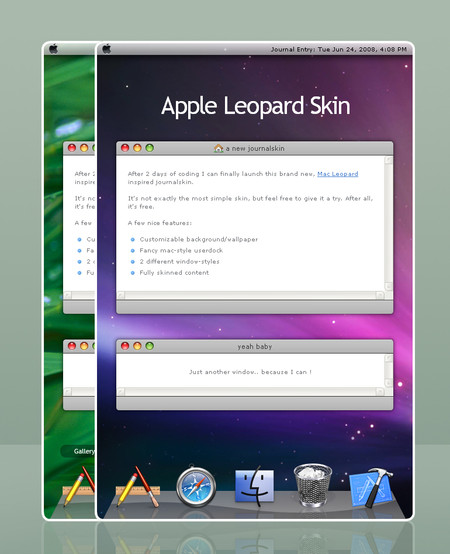Zoom the 'a new journalskin' window
The height and width of the screenshot is (554, 450).
click(x=149, y=148)
